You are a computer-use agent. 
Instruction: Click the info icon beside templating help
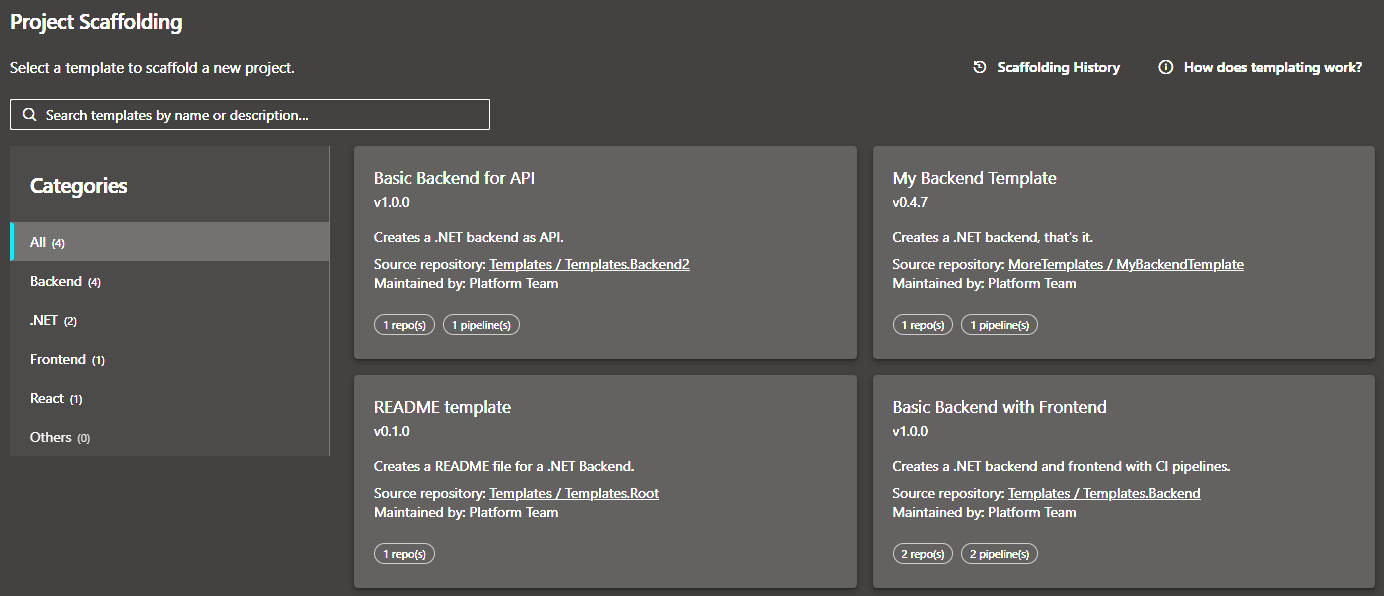(1165, 67)
